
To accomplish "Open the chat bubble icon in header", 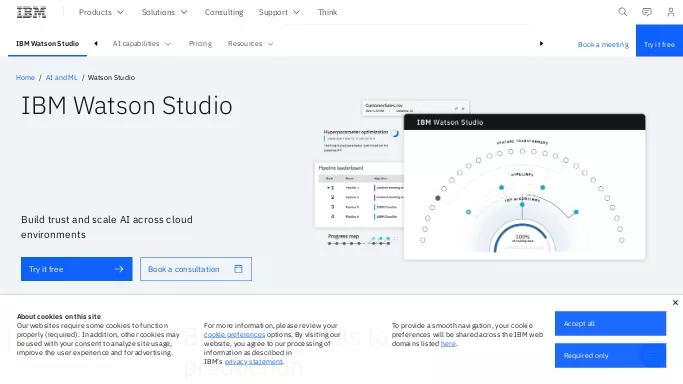I will (647, 12).
